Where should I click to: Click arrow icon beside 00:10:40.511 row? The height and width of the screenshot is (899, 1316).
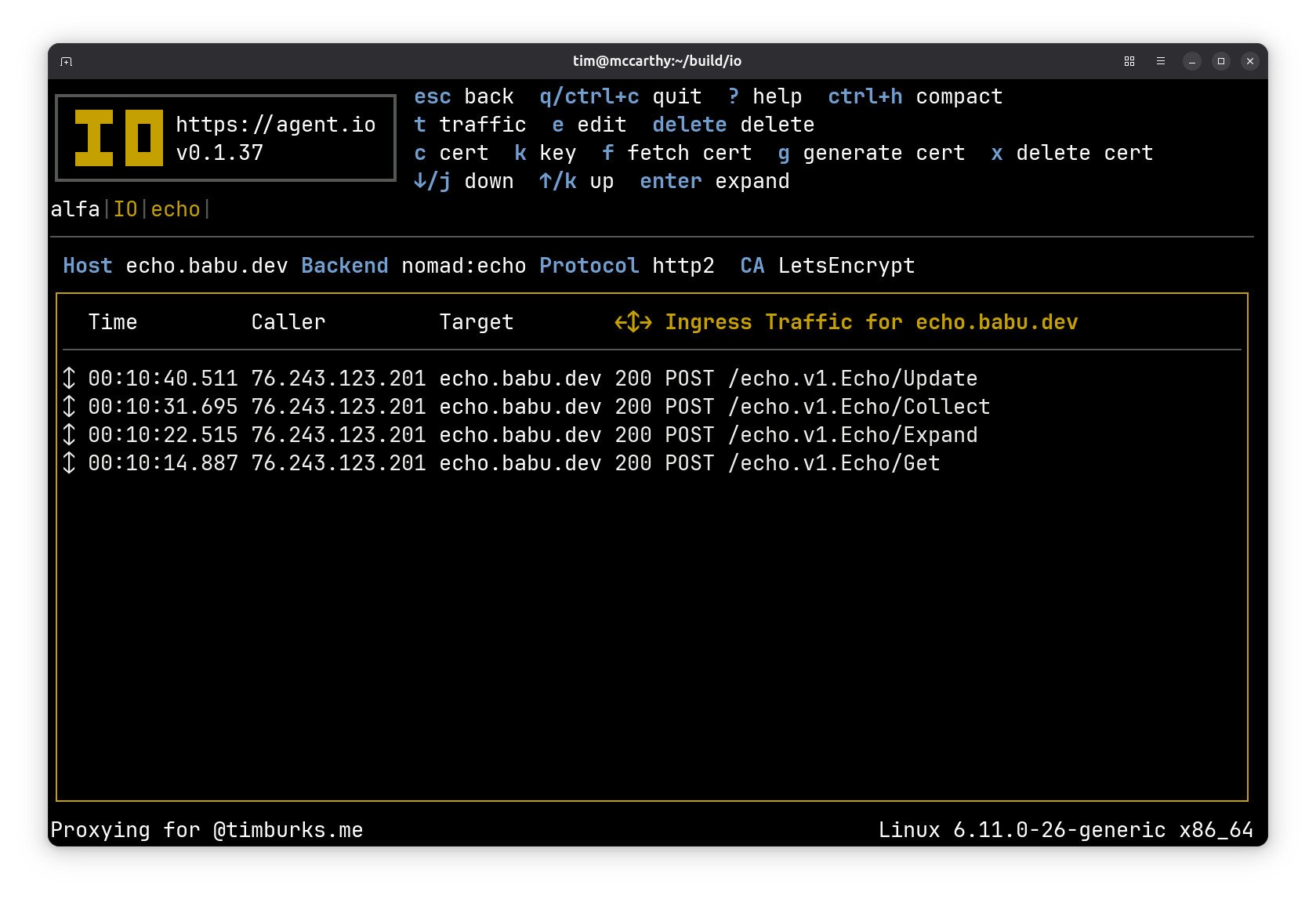pos(69,379)
